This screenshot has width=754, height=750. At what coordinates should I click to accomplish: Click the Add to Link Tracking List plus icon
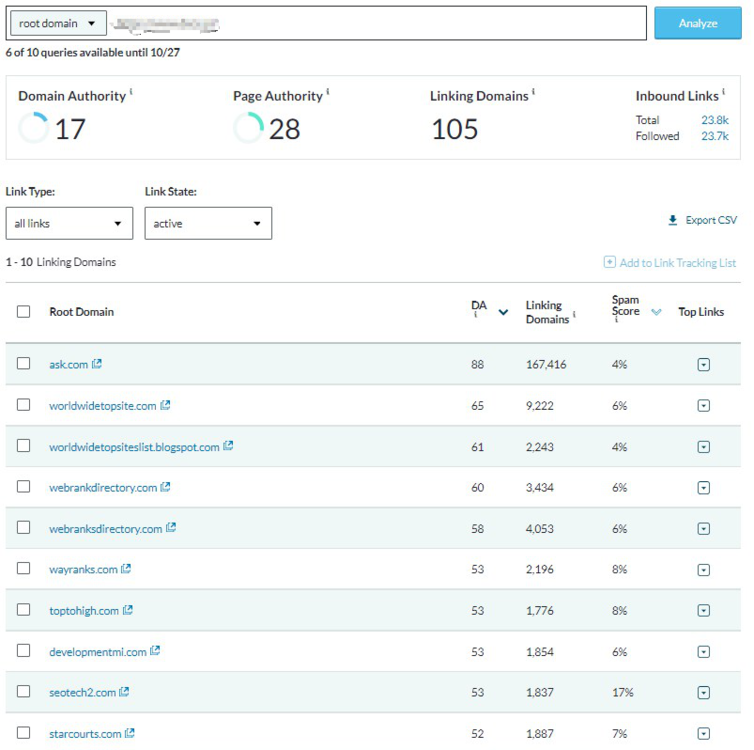(x=609, y=263)
